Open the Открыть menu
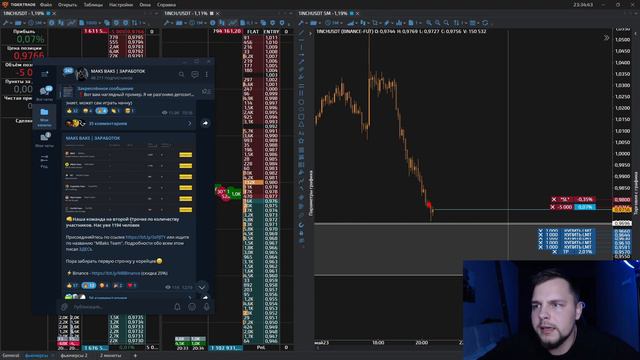 pyautogui.click(x=67, y=4)
